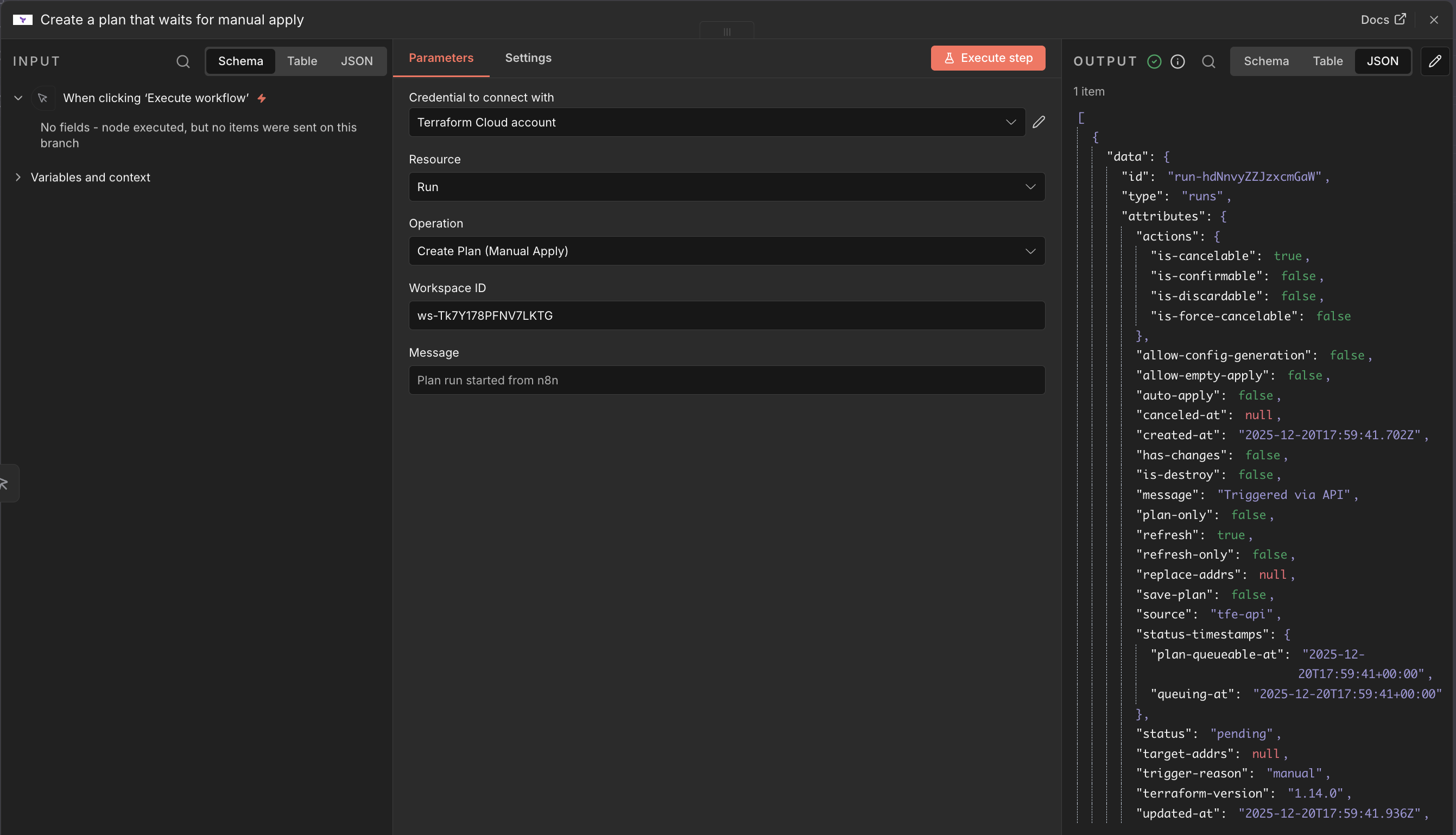Click the Terraform node logo in title
This screenshot has height=835, width=1456.
click(23, 20)
